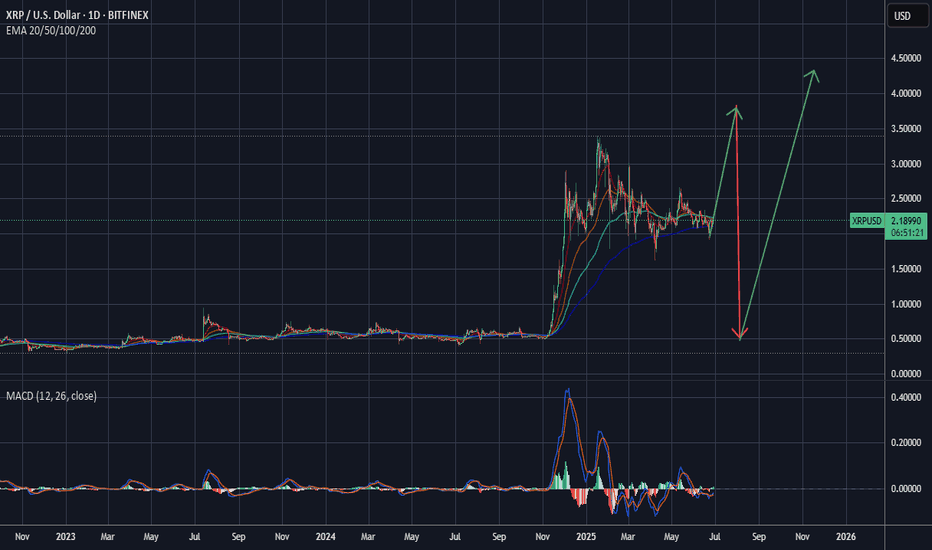This screenshot has width=932, height=550.
Task: Click the 3.50000 price axis label
Action: [906, 128]
